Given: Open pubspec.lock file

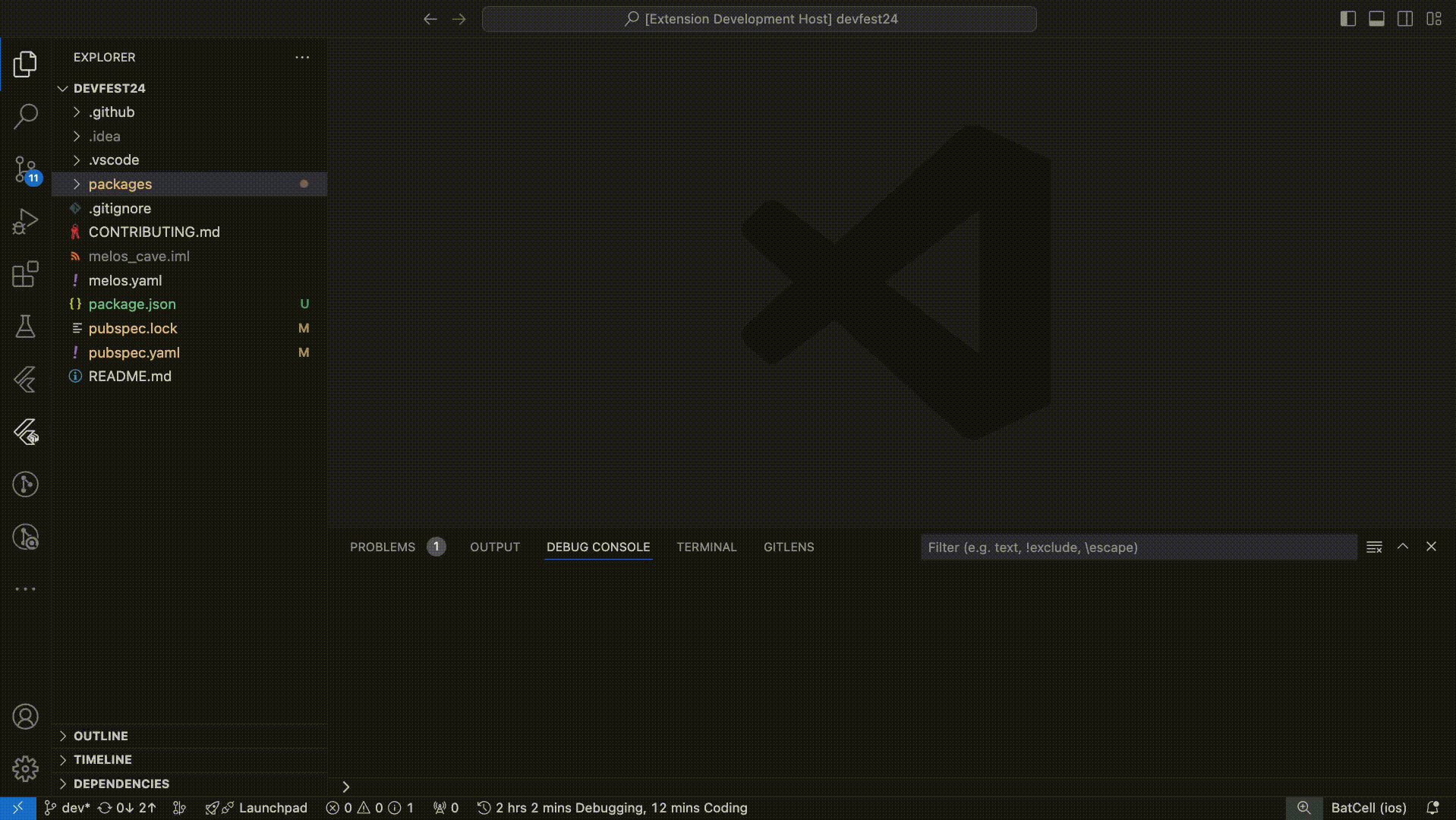Looking at the screenshot, I should [x=189, y=329].
